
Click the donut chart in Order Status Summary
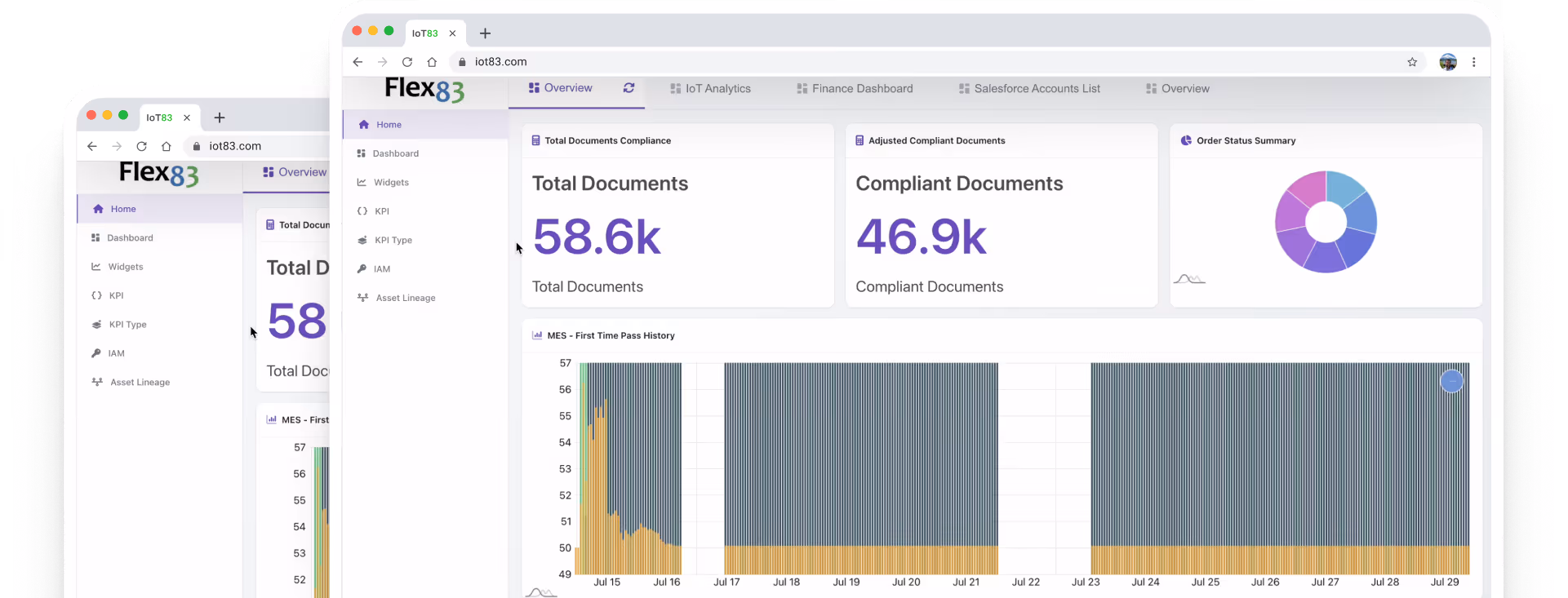tap(1326, 222)
